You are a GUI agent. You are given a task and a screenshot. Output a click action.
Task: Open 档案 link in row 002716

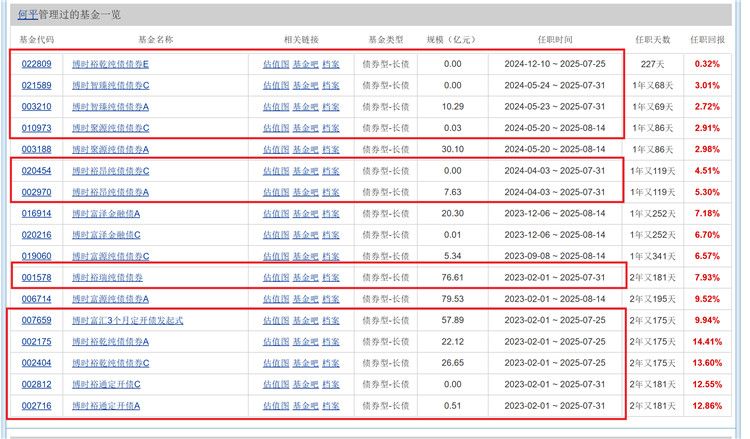[331, 406]
